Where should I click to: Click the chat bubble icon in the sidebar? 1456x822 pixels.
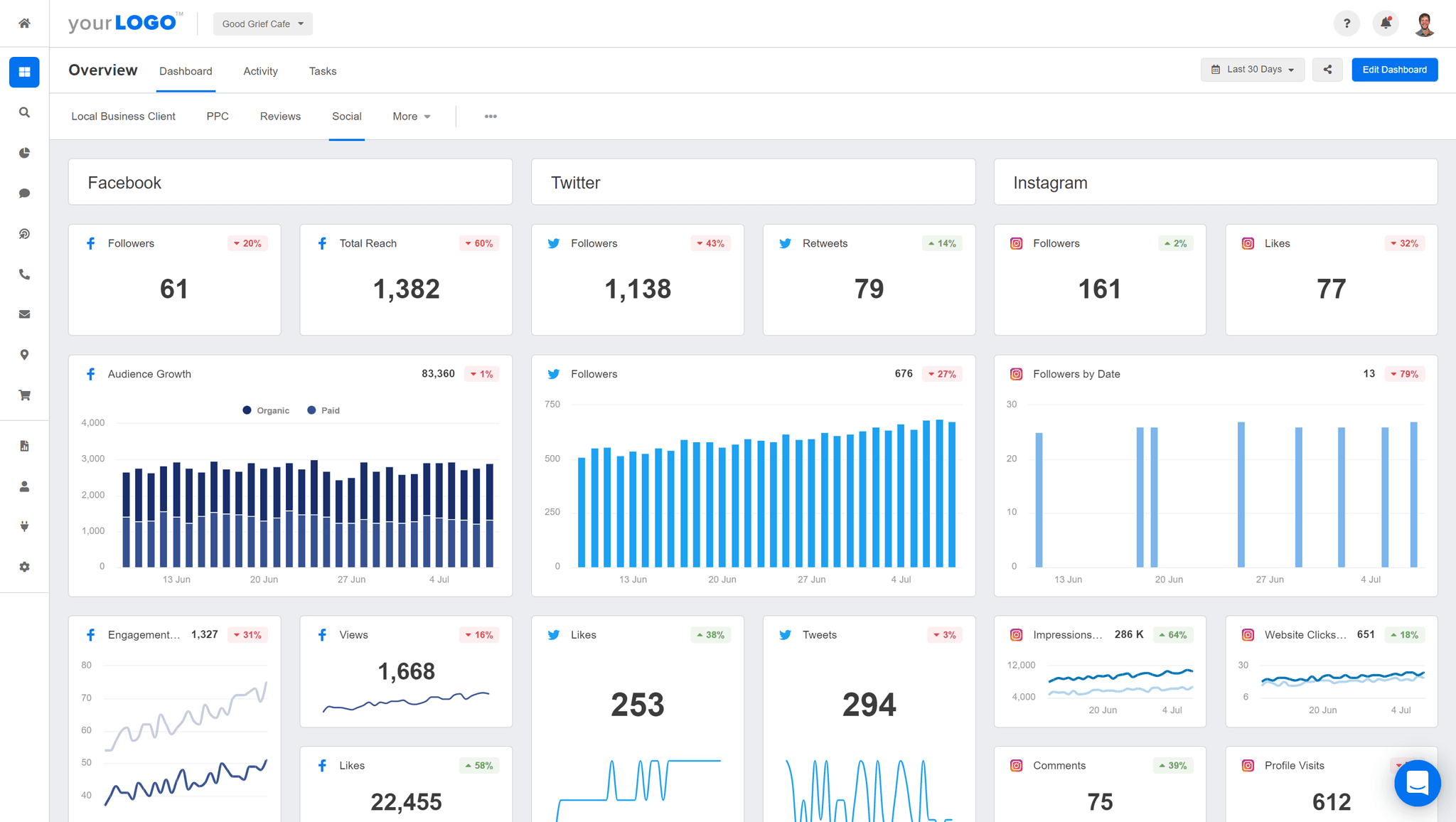click(23, 193)
